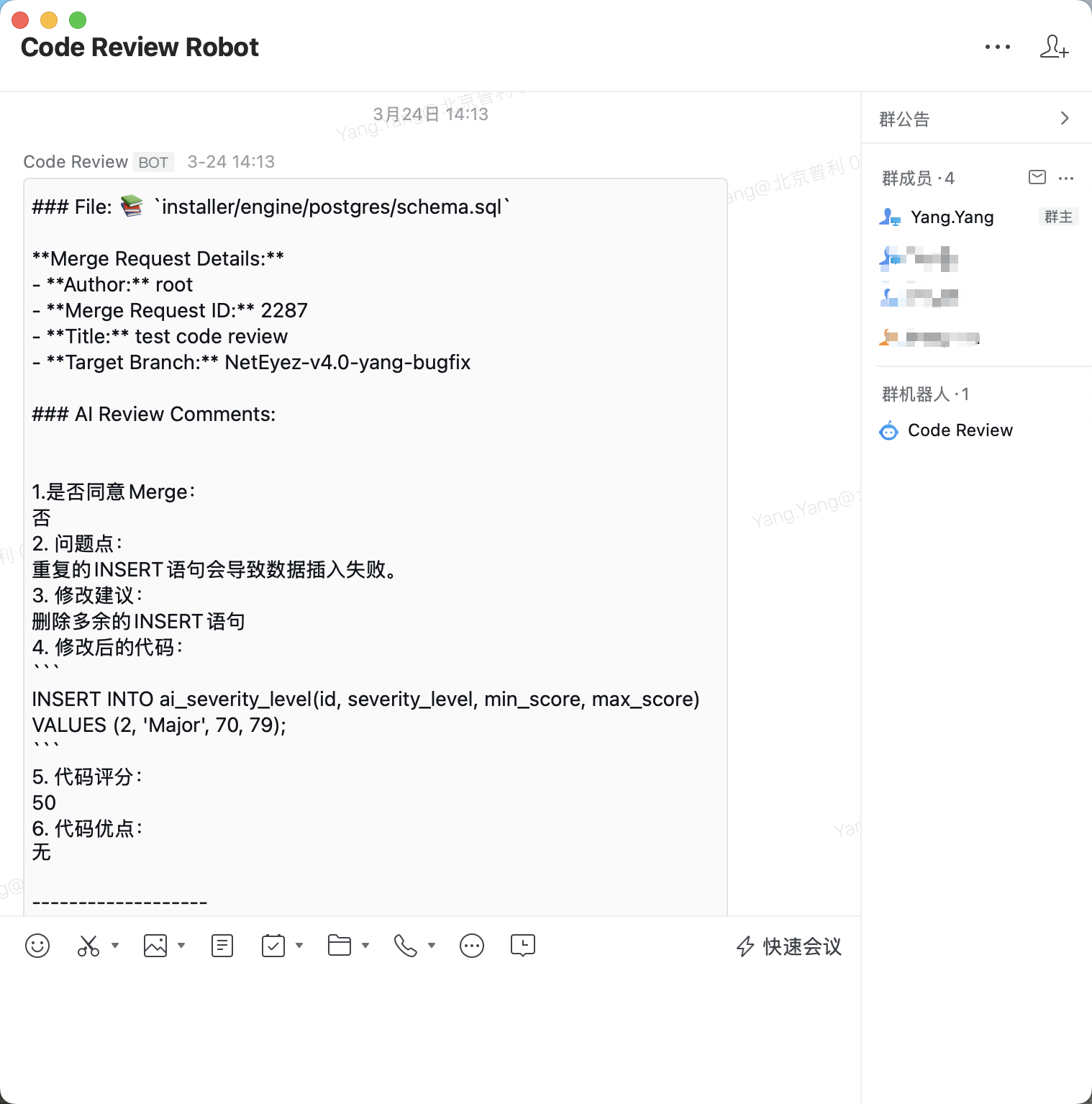Expand the call options dropdown arrow
1092x1104 pixels.
(432, 945)
